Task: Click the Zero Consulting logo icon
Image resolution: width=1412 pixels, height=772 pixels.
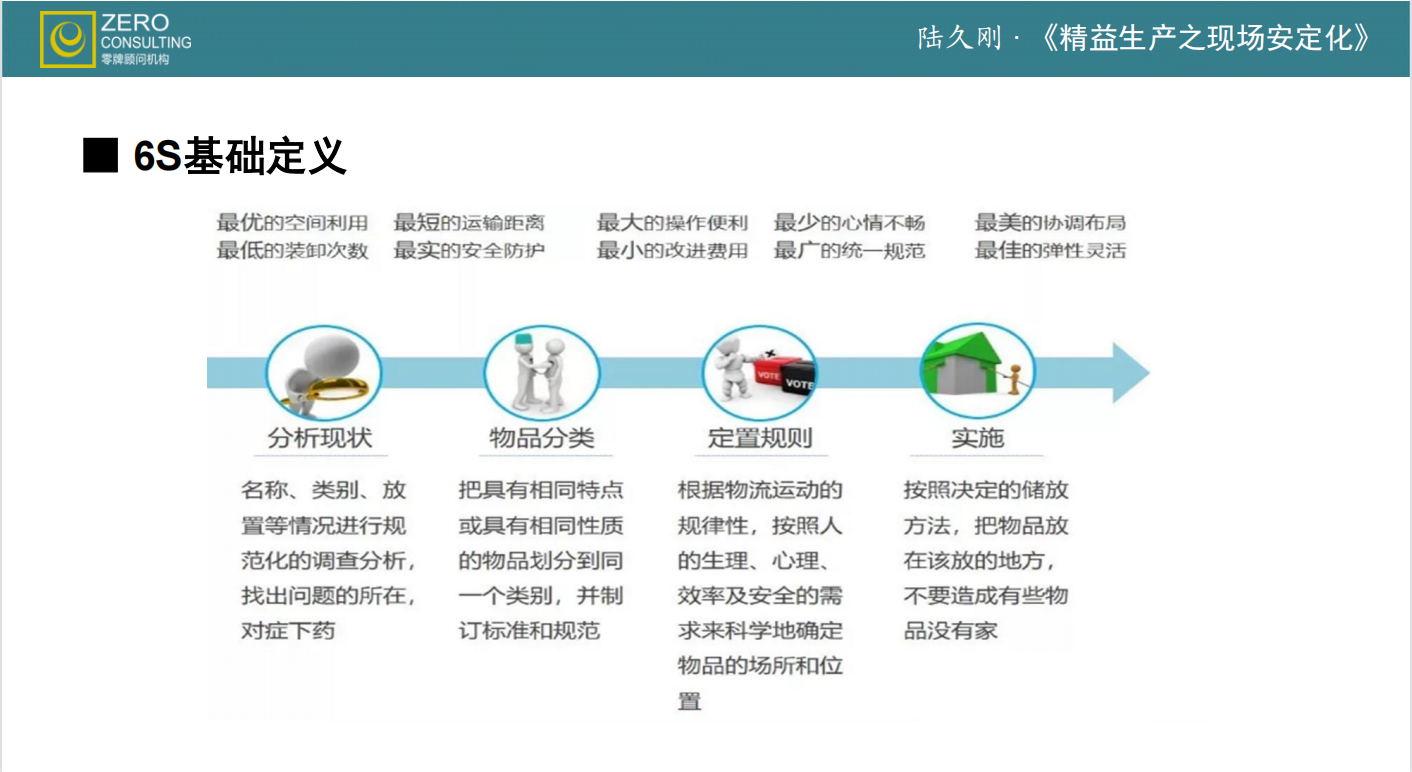Action: 68,39
